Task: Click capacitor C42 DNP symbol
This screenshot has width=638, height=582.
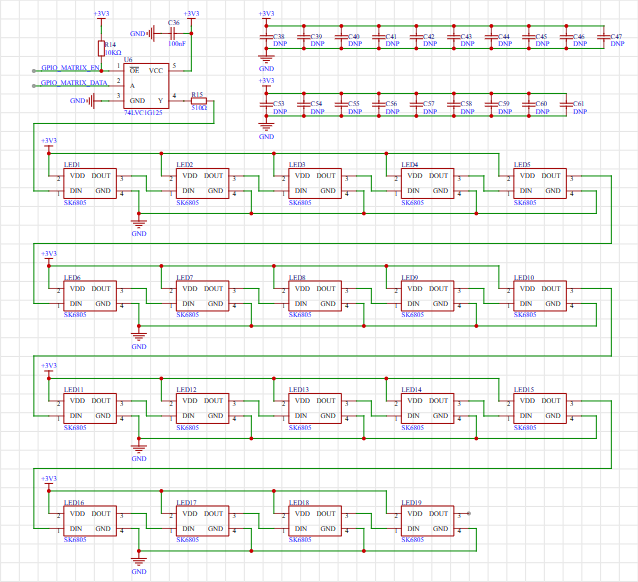Action: pyautogui.click(x=416, y=37)
